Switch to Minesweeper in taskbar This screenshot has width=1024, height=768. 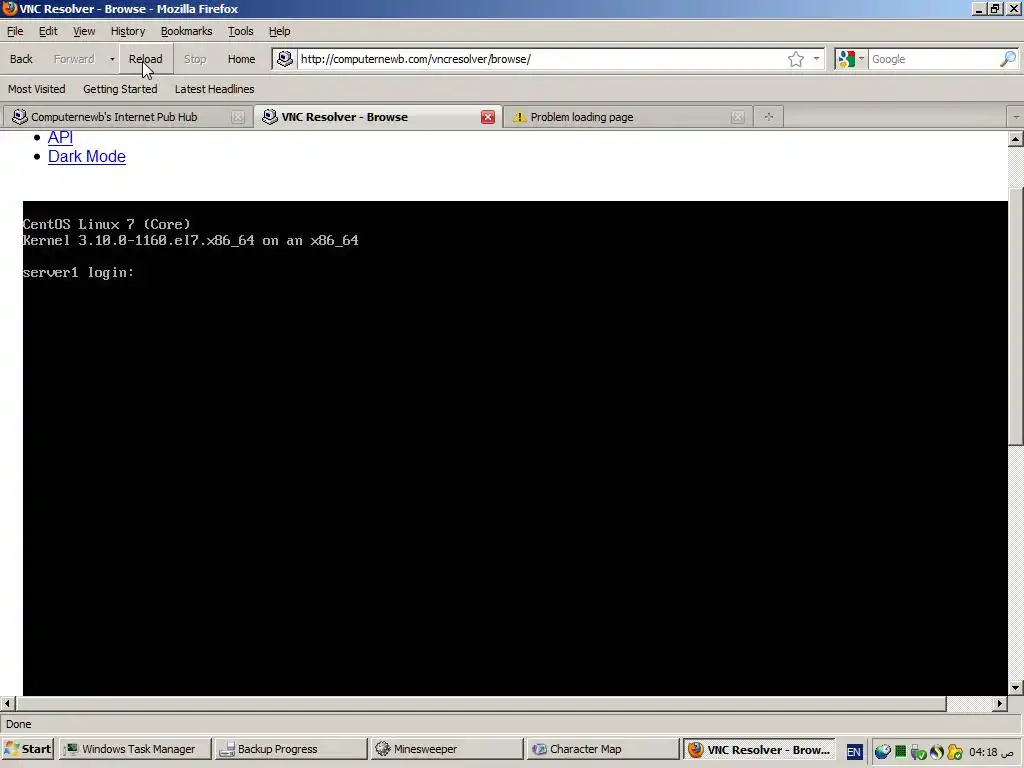pyautogui.click(x=447, y=749)
